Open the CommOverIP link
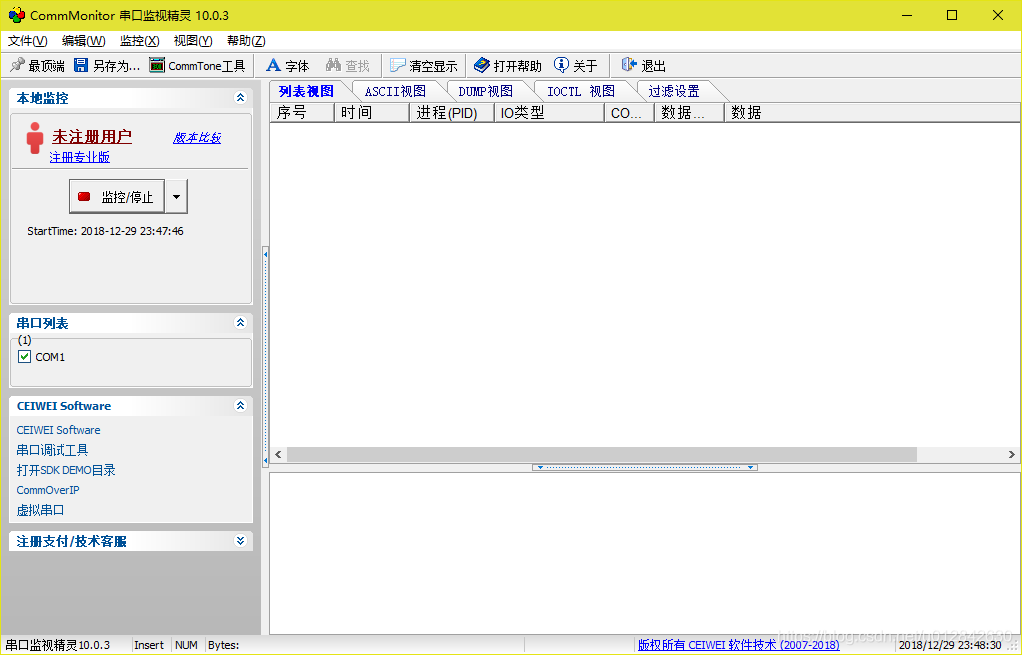This screenshot has width=1022, height=655. click(x=48, y=490)
